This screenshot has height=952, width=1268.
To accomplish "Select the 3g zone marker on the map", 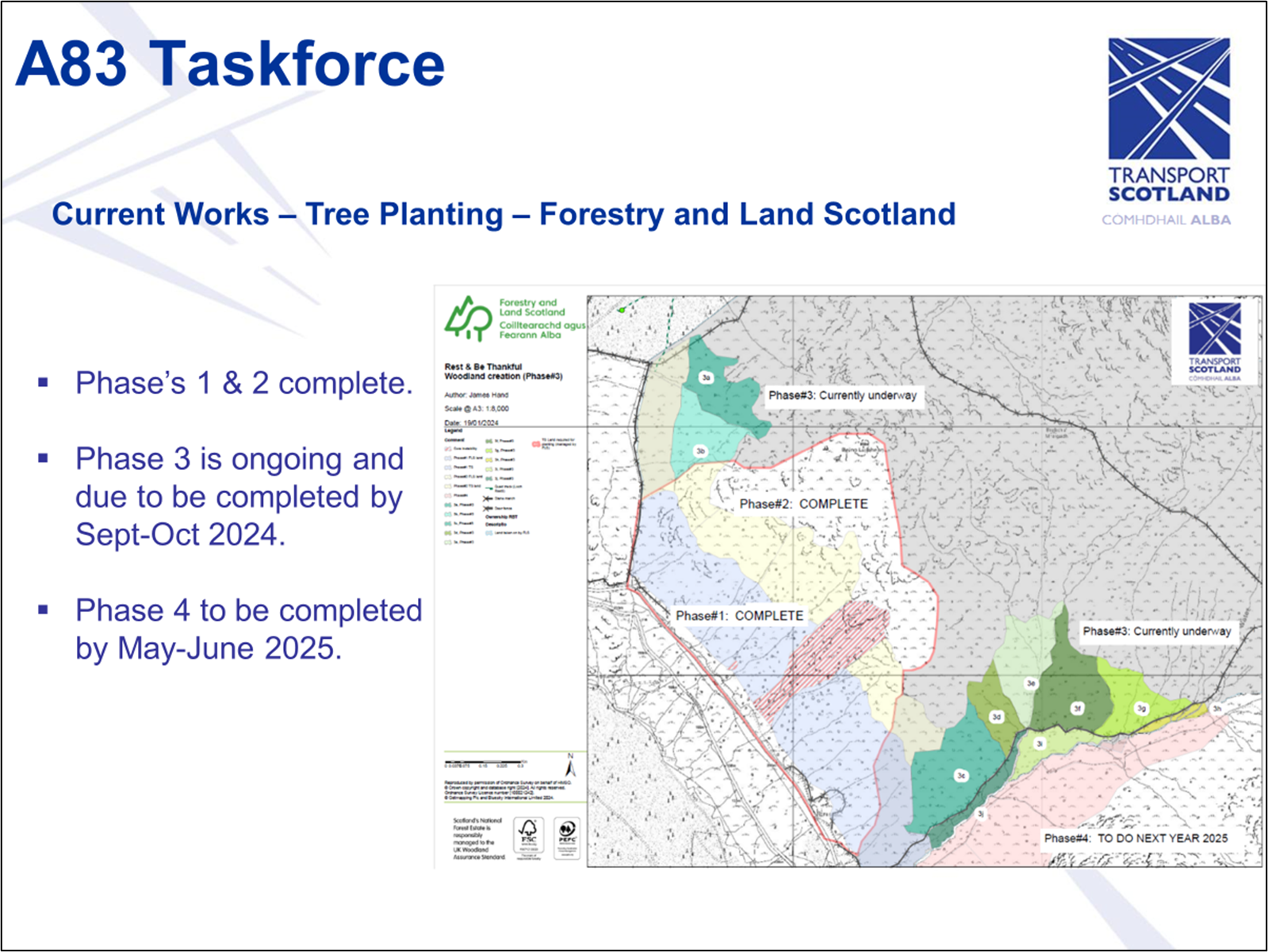I will [x=1141, y=709].
